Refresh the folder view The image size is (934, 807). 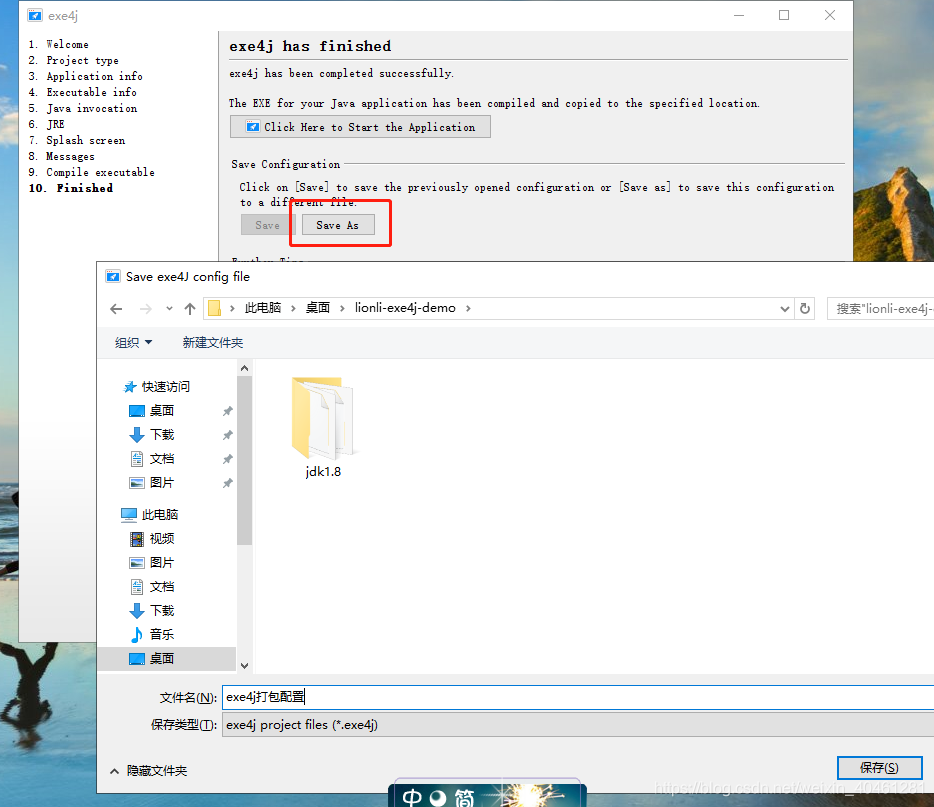(805, 308)
